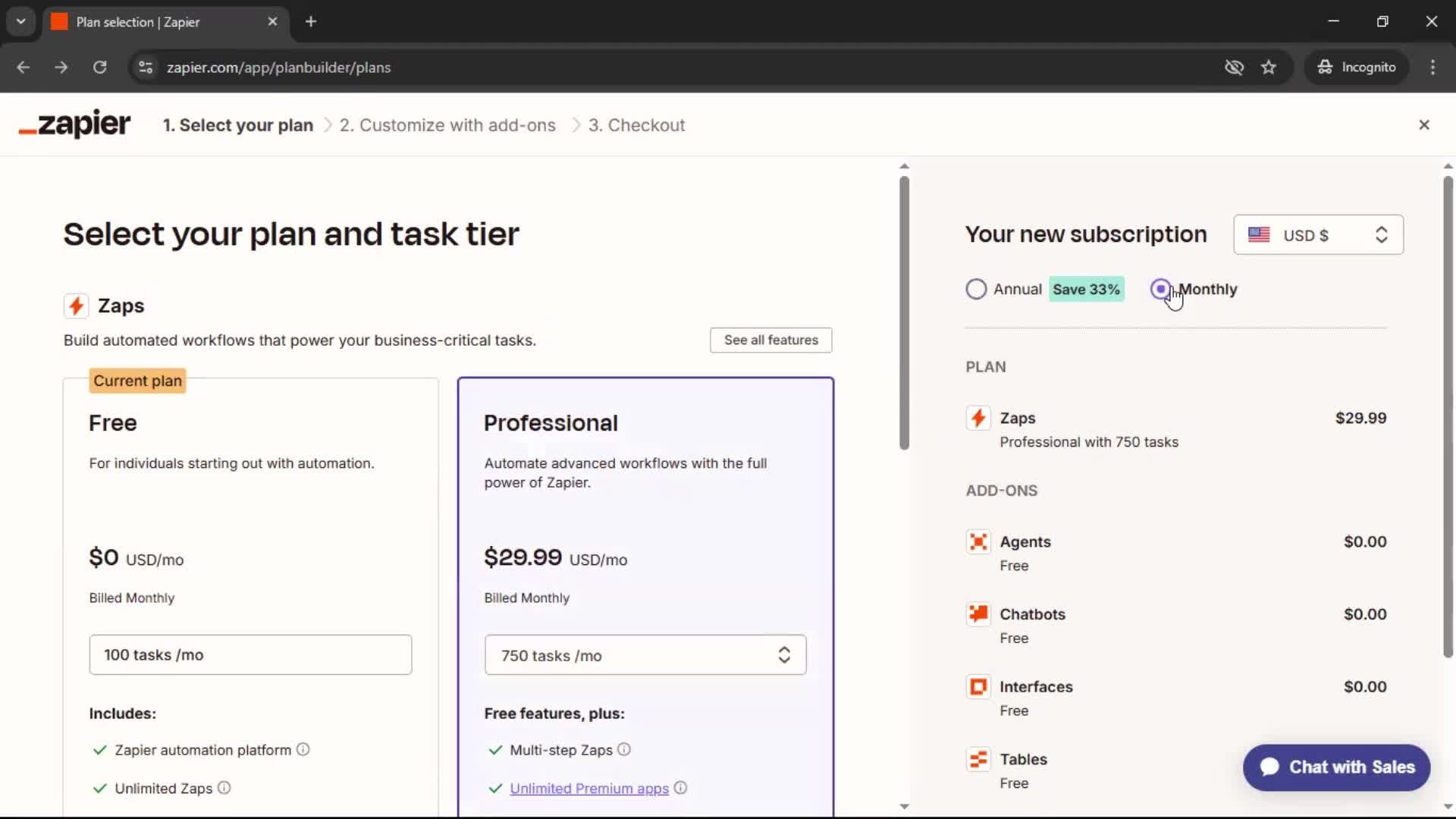
Task: Click the Interfaces add-on label
Action: point(1036,686)
